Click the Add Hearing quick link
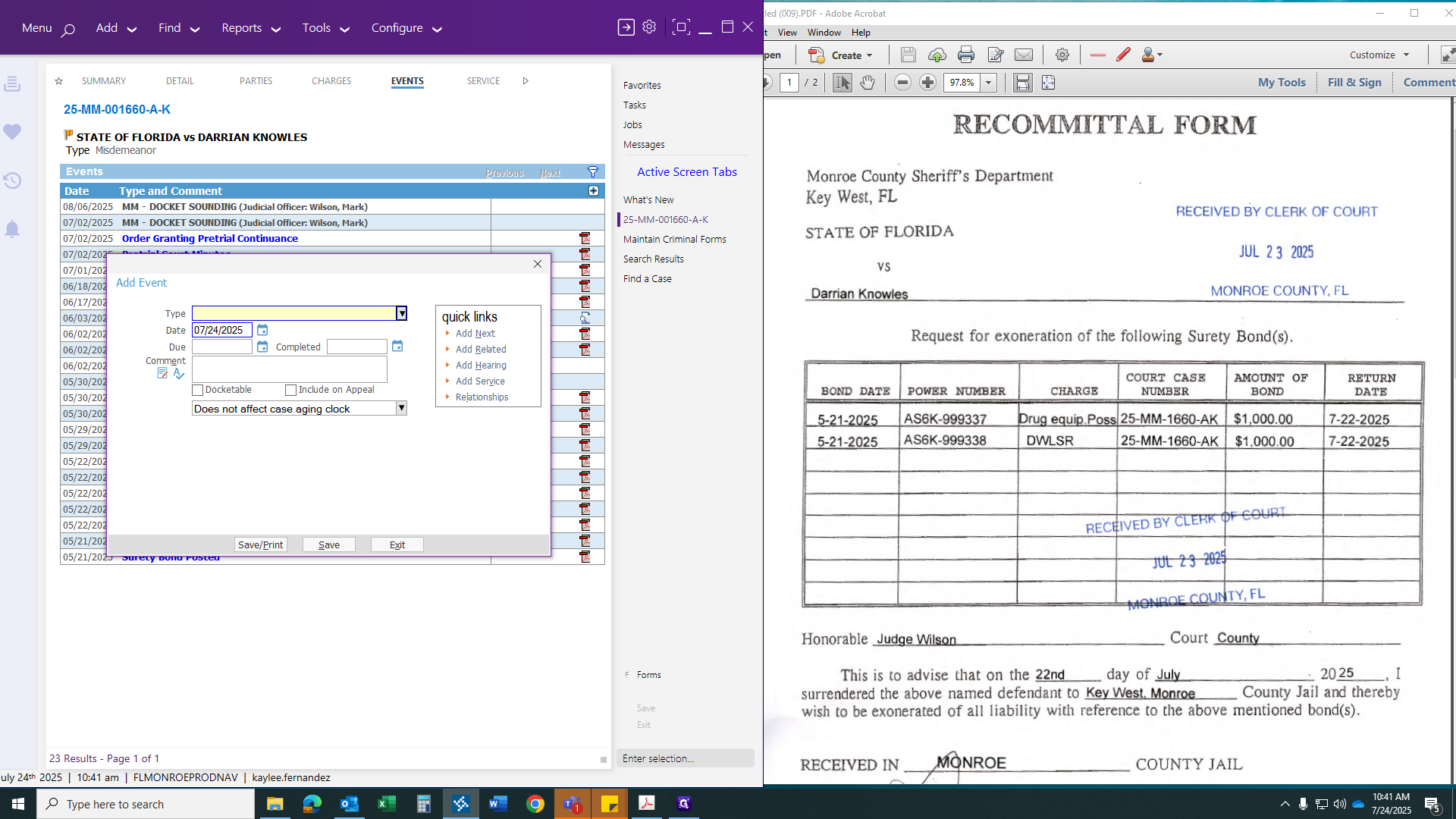 point(481,366)
